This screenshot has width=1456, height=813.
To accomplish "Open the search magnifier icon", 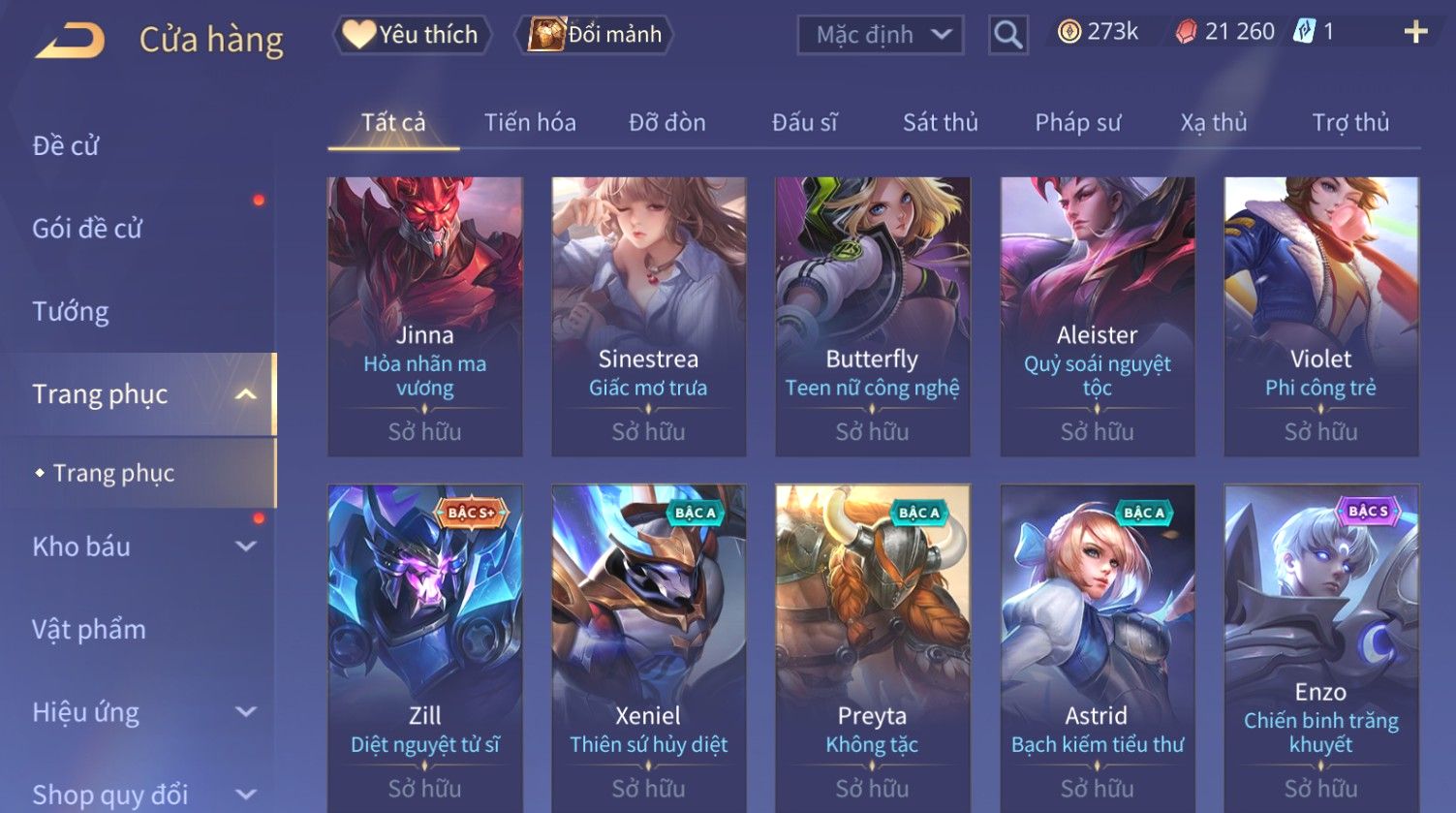I will (1007, 35).
